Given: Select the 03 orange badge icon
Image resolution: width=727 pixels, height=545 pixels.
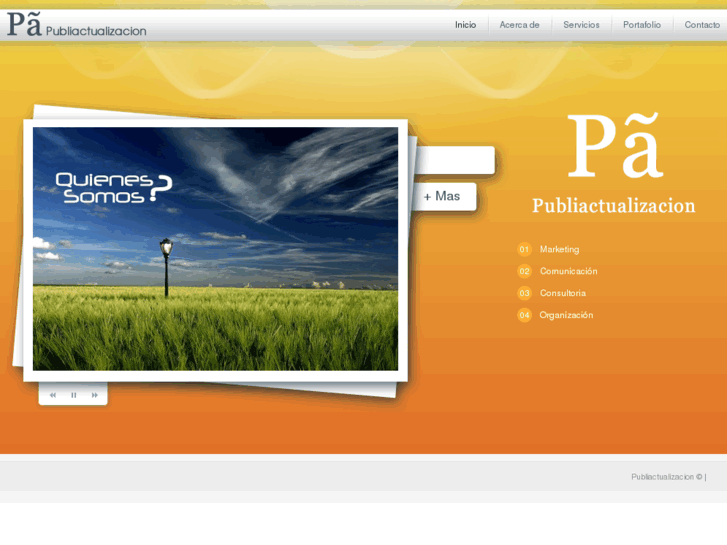Looking at the screenshot, I should [524, 293].
